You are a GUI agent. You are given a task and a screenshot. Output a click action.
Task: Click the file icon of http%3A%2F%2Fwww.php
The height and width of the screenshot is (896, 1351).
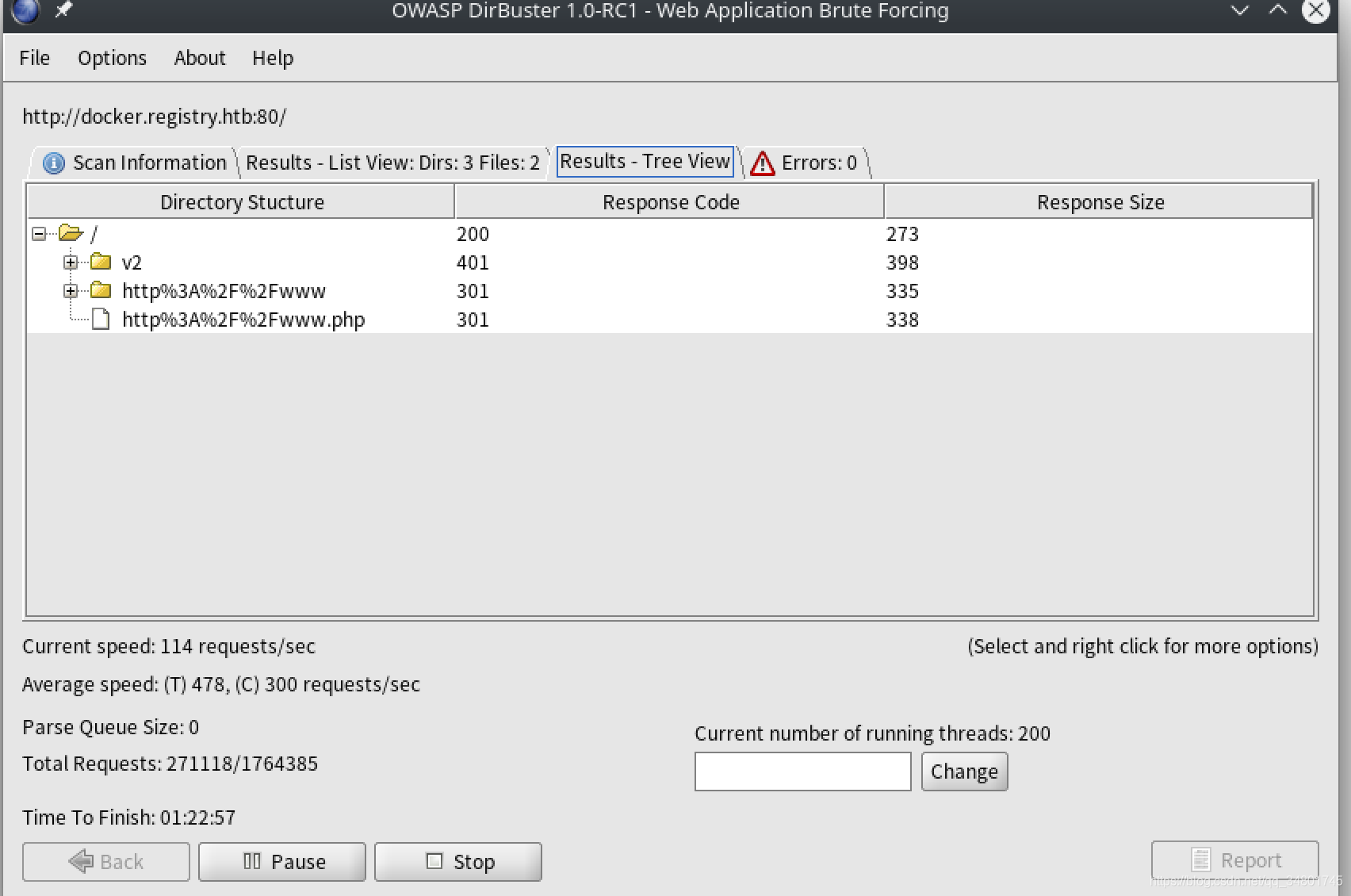(101, 319)
